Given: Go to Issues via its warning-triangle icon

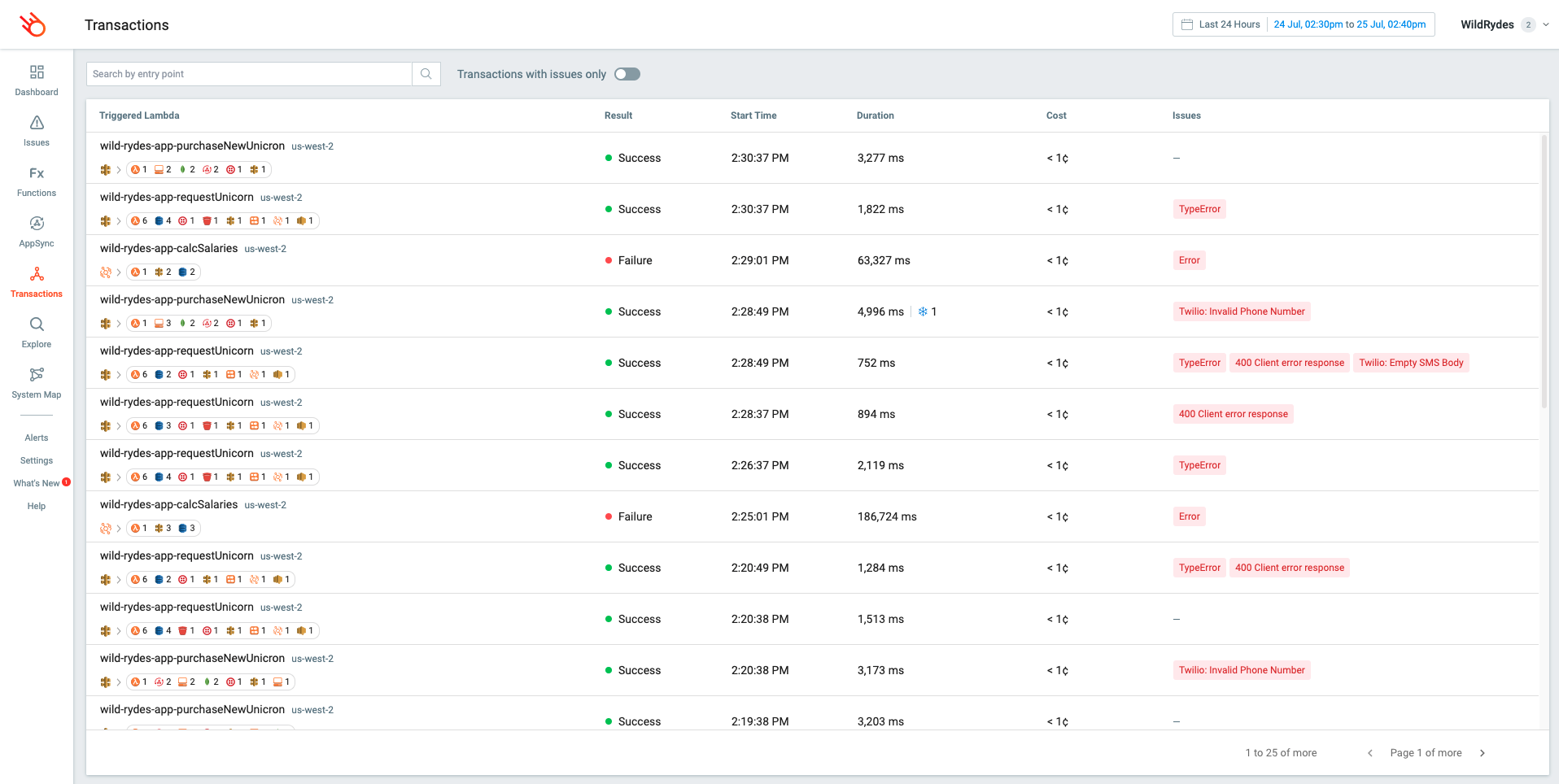Looking at the screenshot, I should coord(37,123).
